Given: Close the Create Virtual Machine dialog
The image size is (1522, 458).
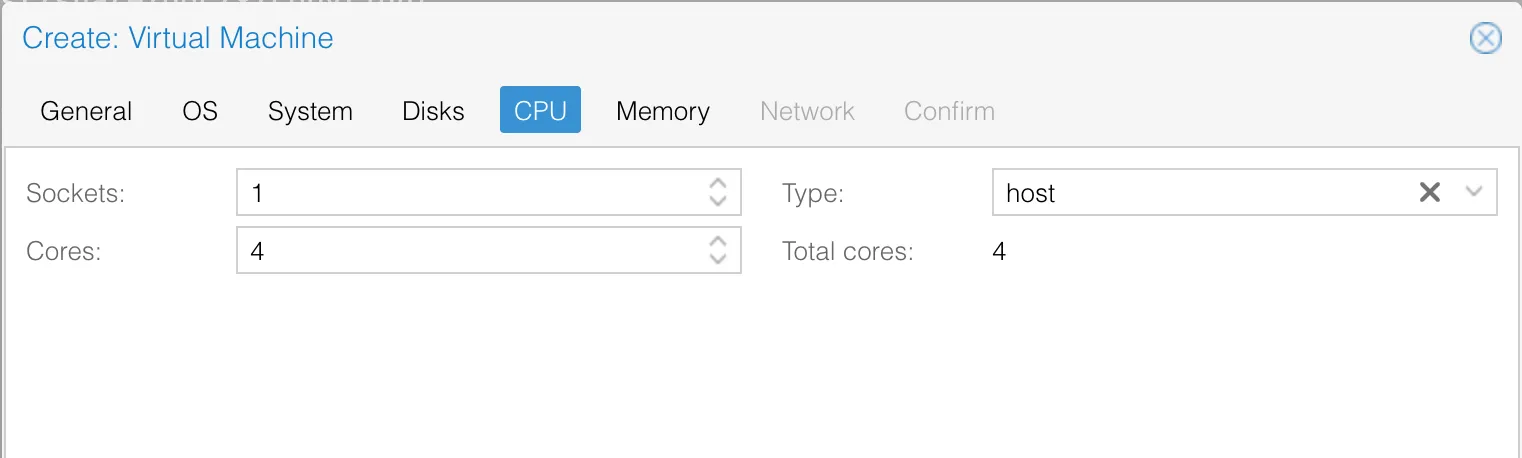Looking at the screenshot, I should [x=1485, y=39].
